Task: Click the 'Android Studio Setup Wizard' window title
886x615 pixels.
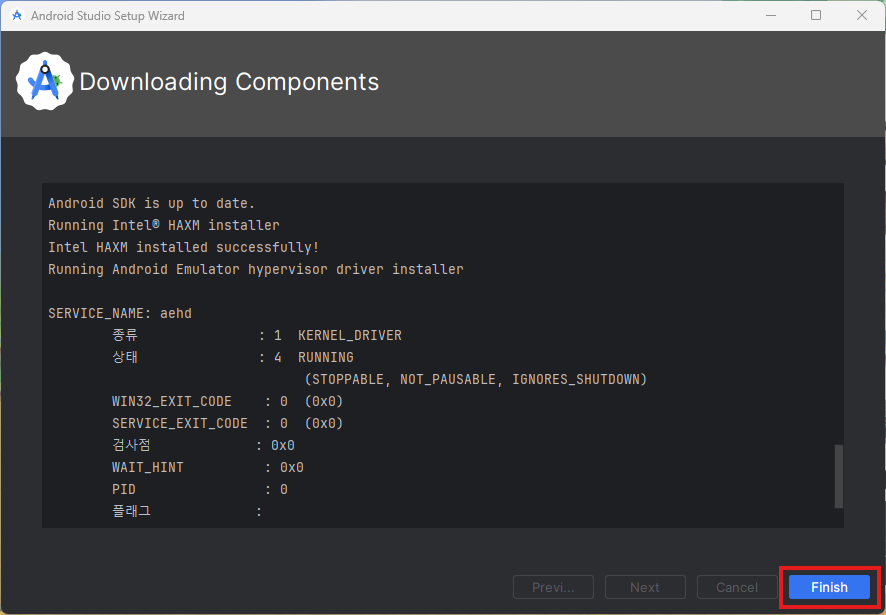Action: pyautogui.click(x=107, y=16)
